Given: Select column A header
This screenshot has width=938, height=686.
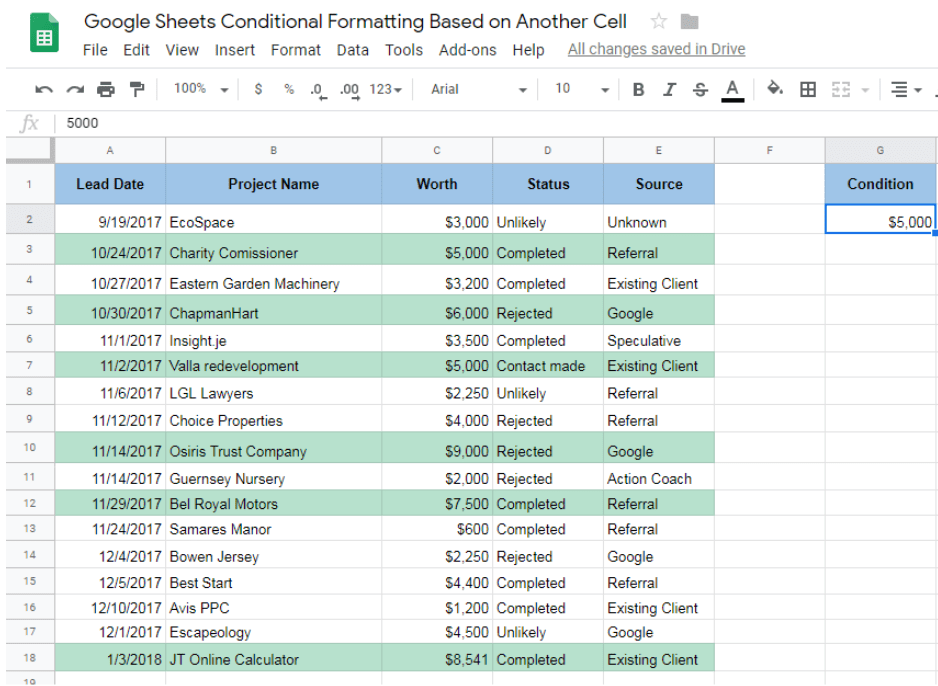Looking at the screenshot, I should 110,151.
